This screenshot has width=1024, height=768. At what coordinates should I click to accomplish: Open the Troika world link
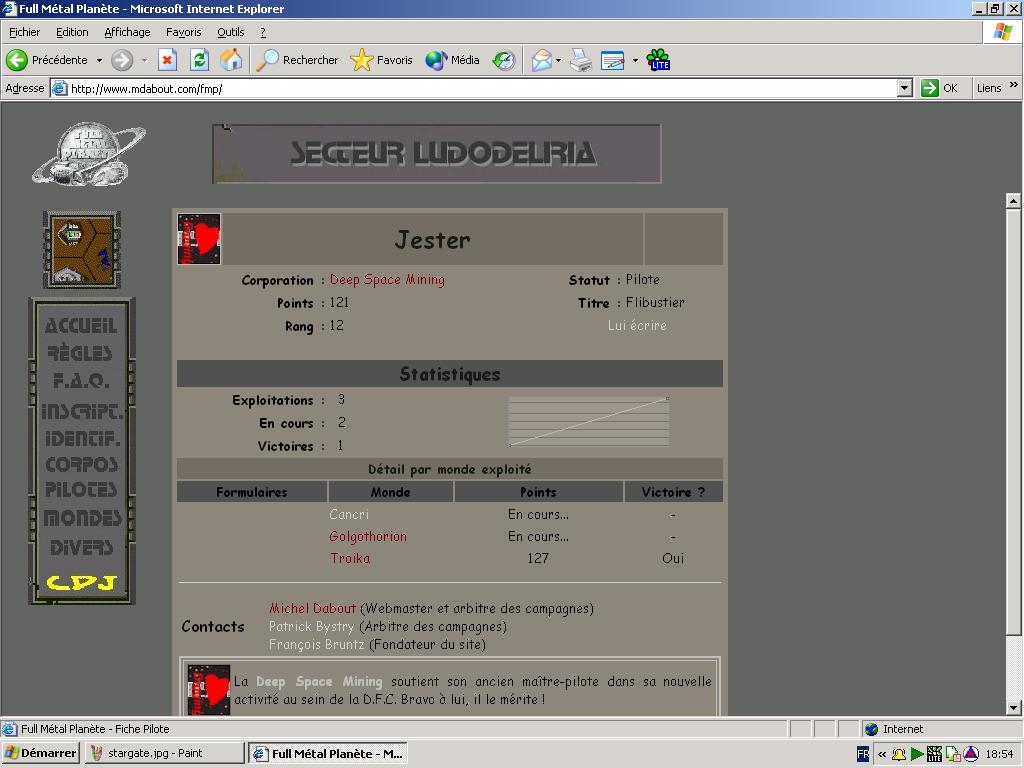350,558
